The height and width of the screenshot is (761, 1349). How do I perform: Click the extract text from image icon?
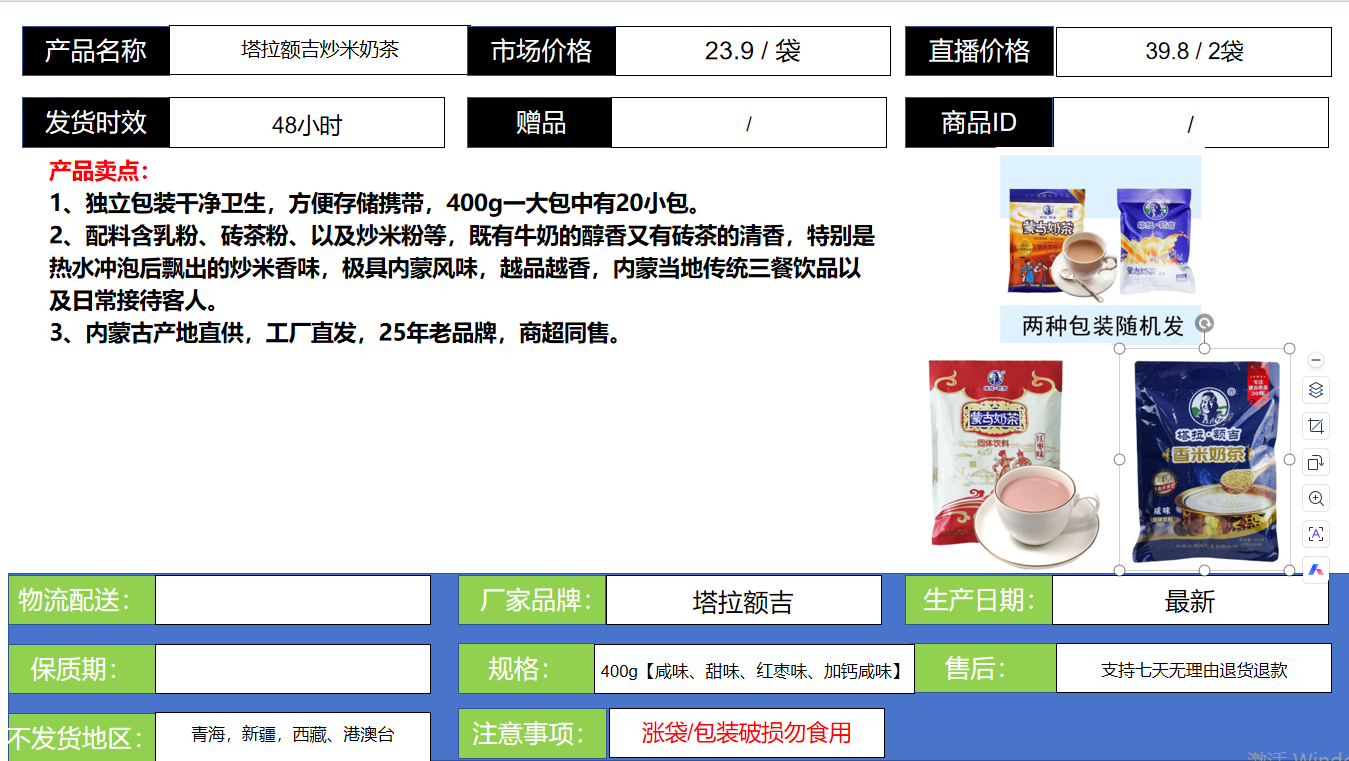[1316, 534]
